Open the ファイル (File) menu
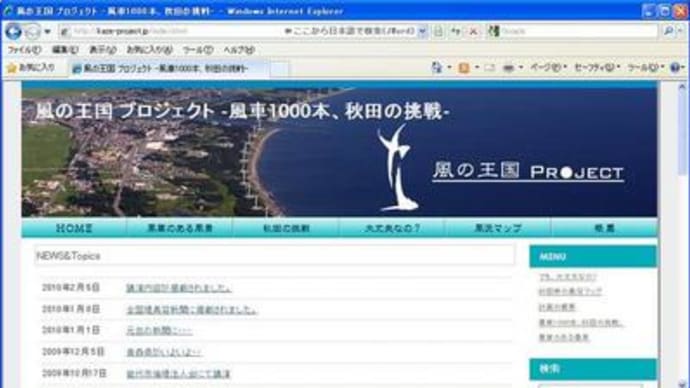This screenshot has height=388, width=690. coord(25,50)
